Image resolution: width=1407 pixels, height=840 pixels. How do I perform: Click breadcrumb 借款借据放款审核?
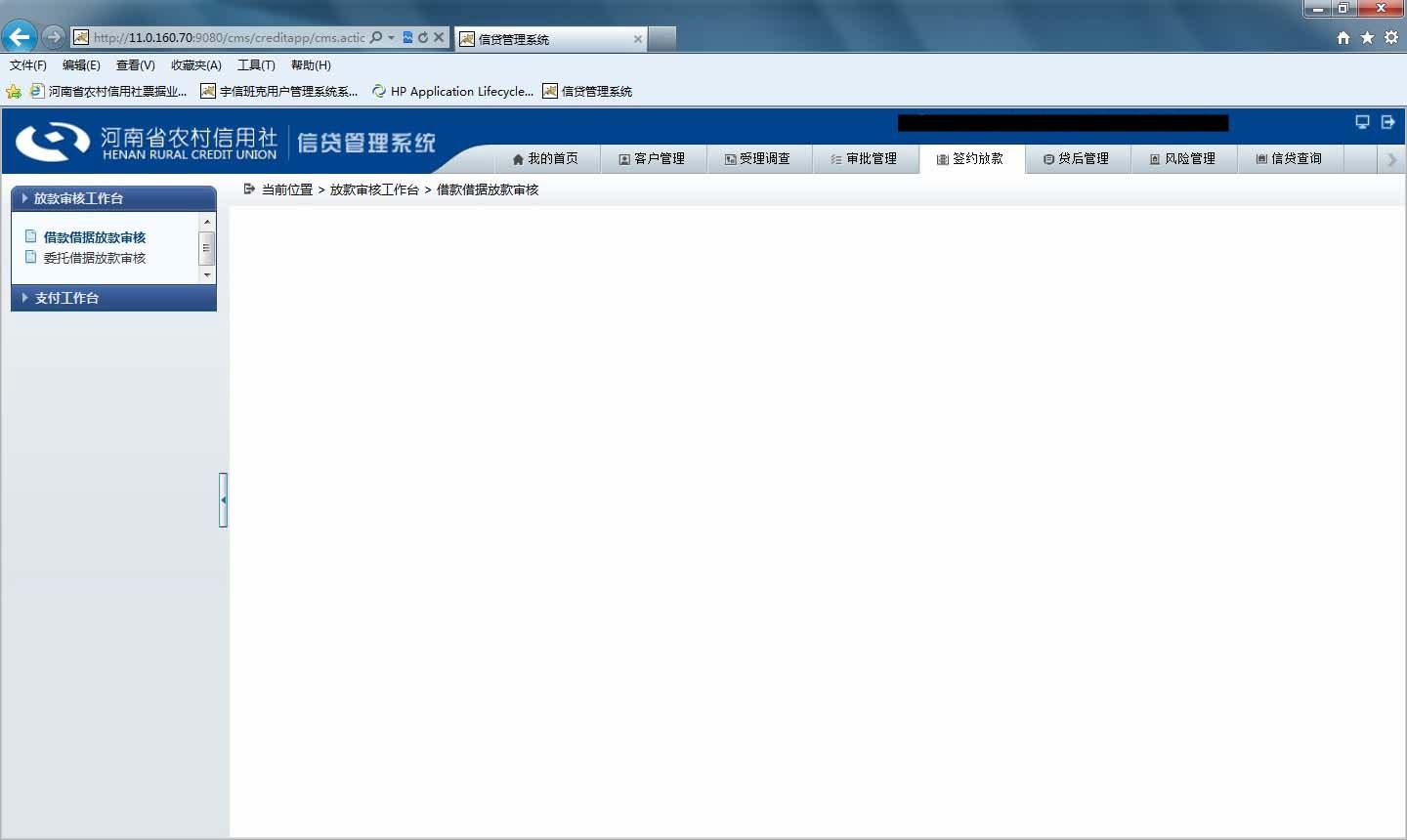point(488,189)
